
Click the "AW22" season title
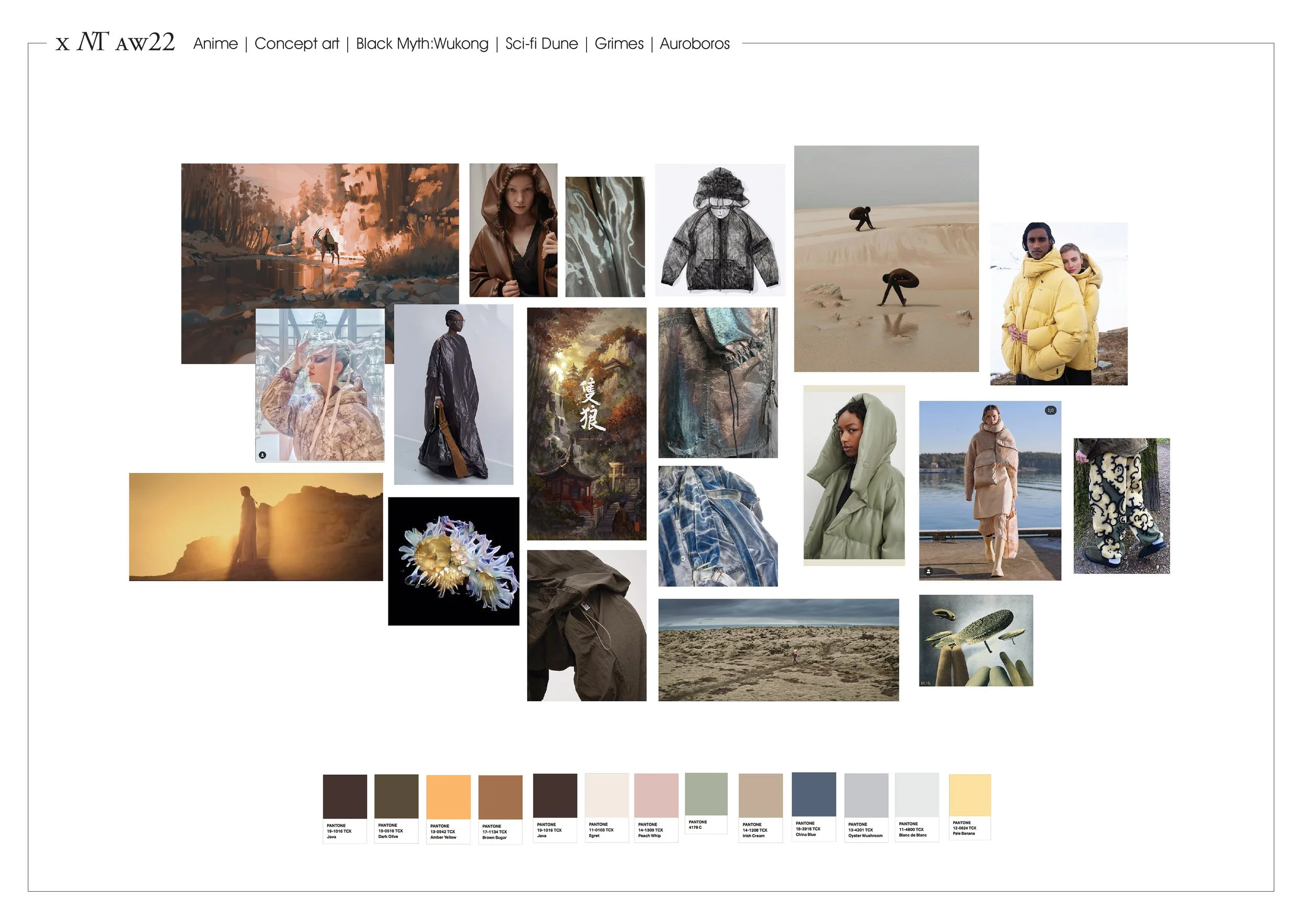[x=145, y=43]
